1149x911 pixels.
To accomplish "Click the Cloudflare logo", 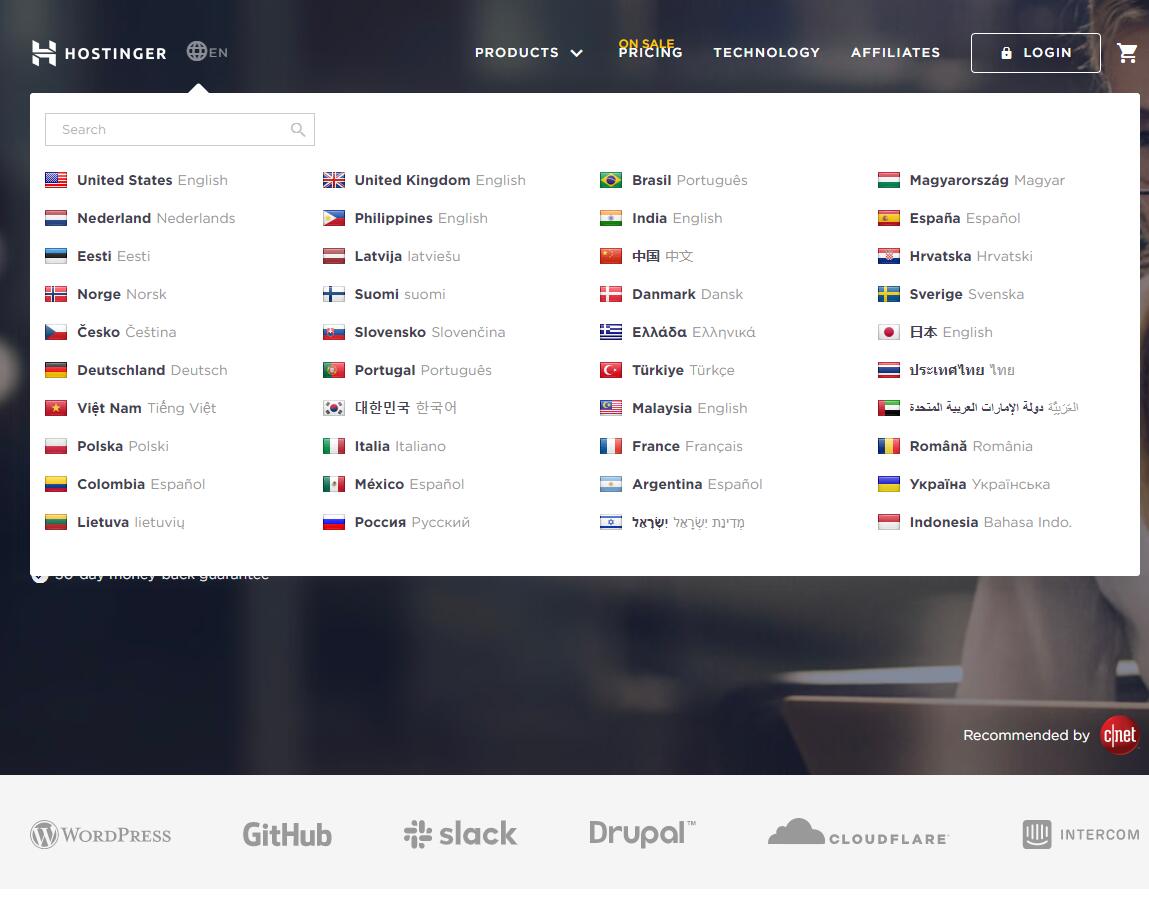I will tap(858, 833).
